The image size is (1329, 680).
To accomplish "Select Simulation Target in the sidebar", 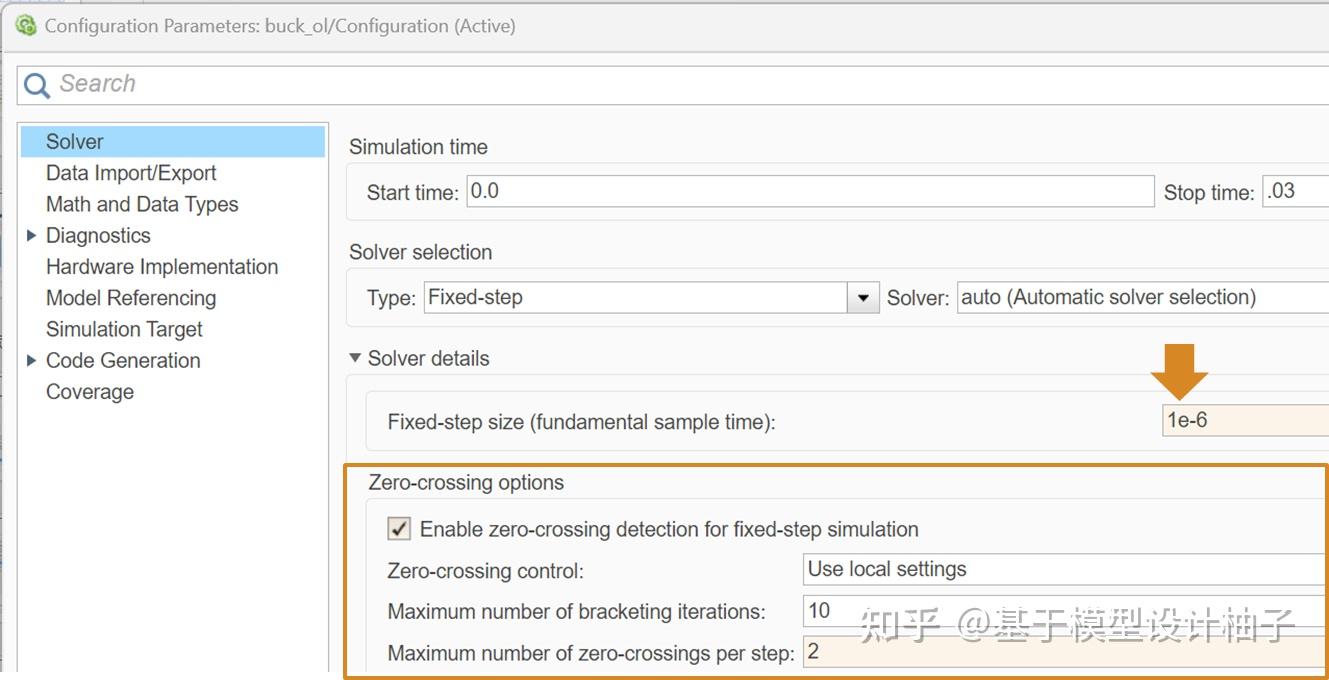I will [124, 329].
